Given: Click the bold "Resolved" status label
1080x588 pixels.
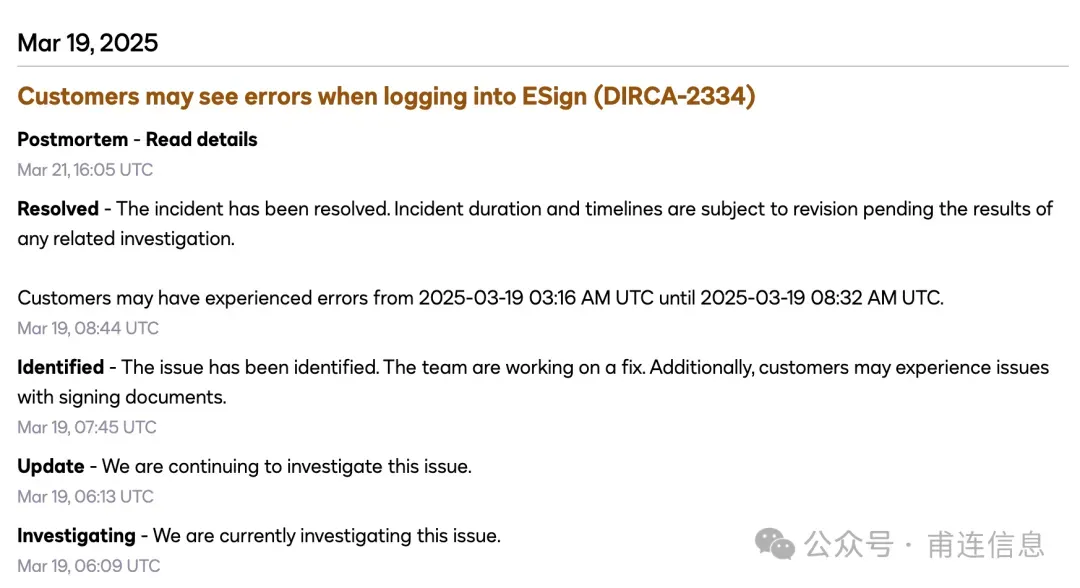Looking at the screenshot, I should (58, 209).
